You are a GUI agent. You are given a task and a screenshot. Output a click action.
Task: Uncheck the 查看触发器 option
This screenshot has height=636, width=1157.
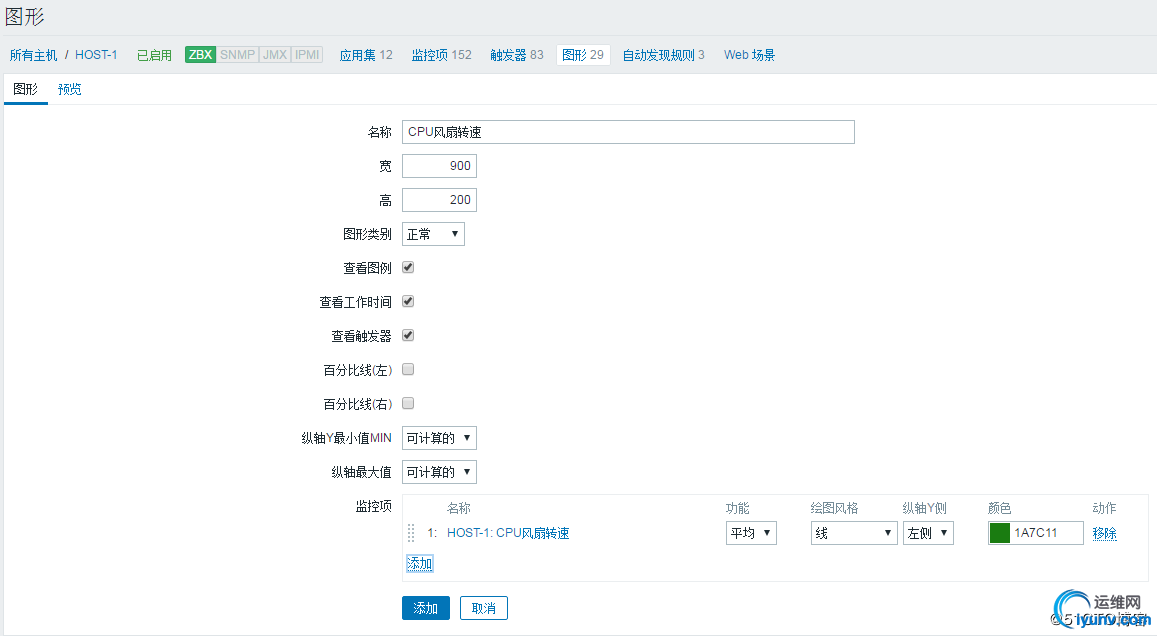click(x=407, y=335)
